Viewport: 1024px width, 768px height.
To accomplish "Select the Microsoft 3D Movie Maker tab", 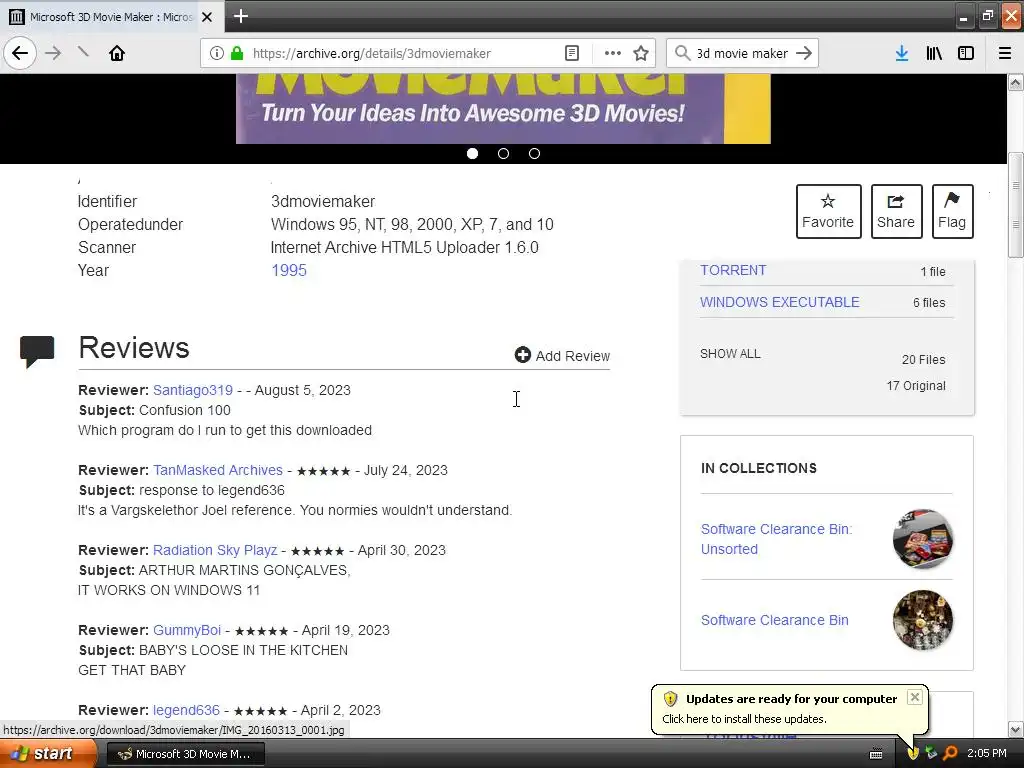I will pos(111,17).
